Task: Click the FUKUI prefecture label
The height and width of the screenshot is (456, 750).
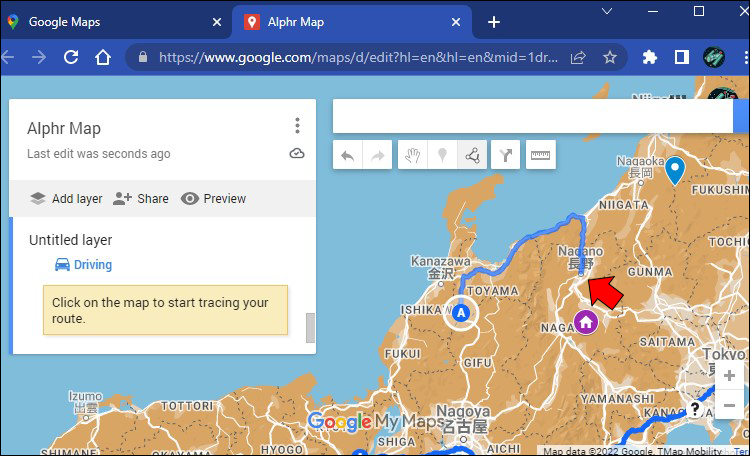Action: click(x=403, y=354)
